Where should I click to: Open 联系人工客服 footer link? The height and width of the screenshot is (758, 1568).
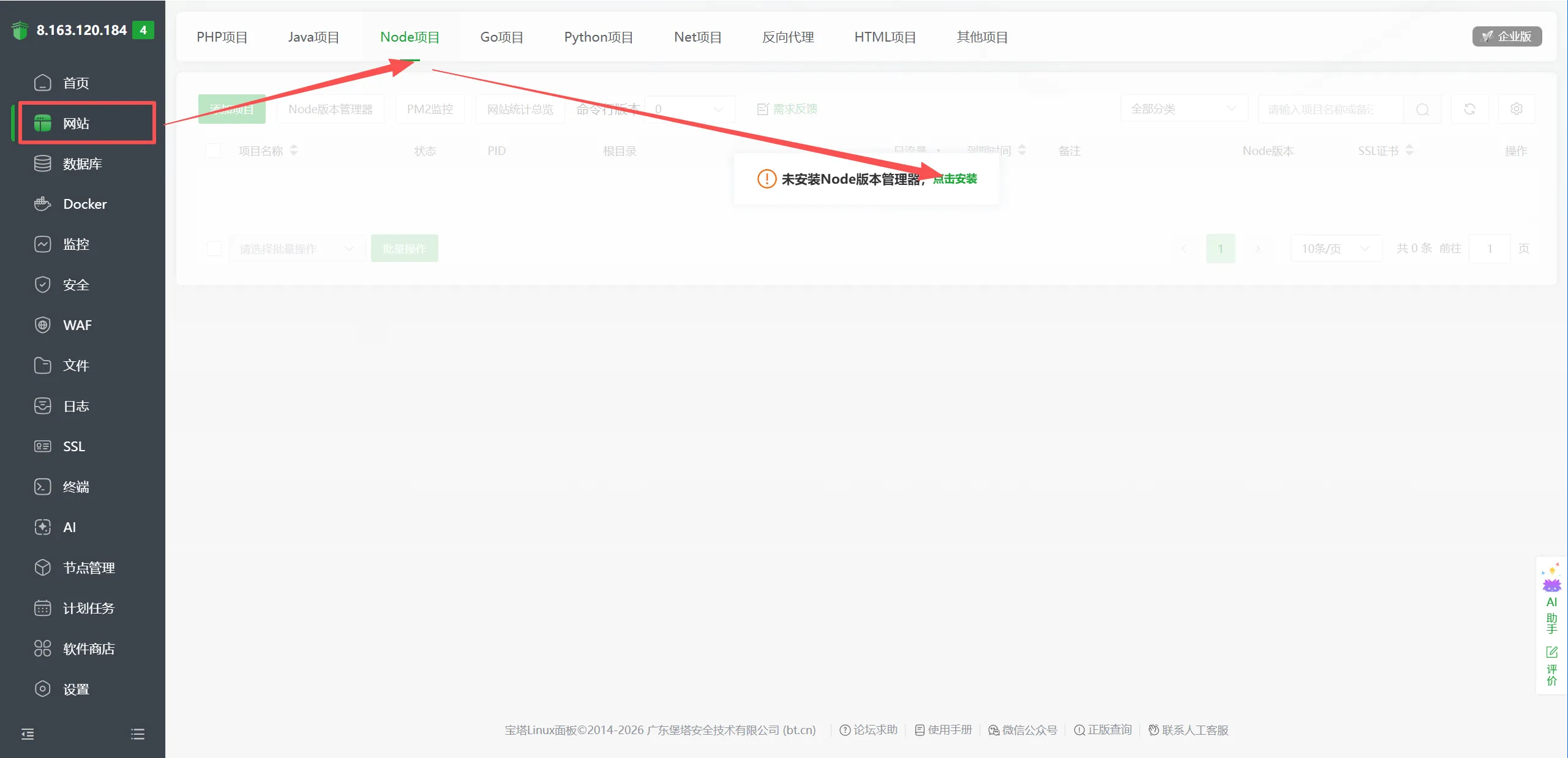coord(1188,730)
